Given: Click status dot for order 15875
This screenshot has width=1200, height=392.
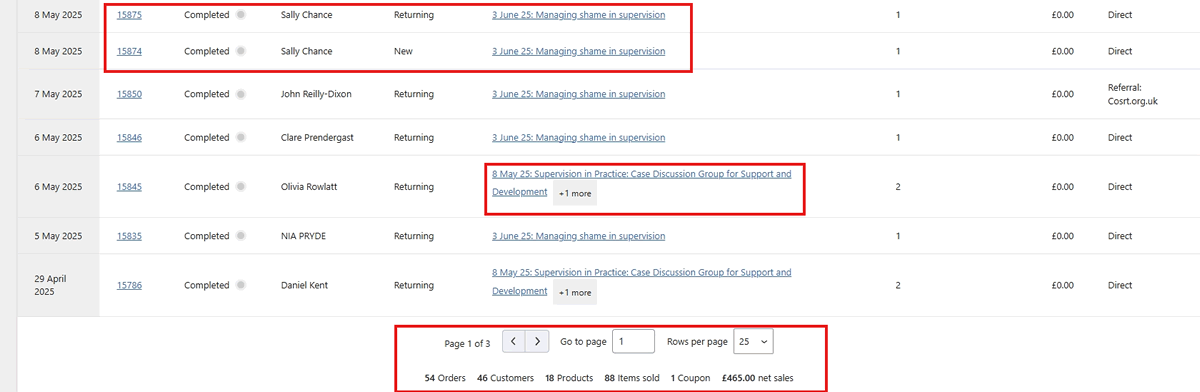Looking at the screenshot, I should pos(240,16).
